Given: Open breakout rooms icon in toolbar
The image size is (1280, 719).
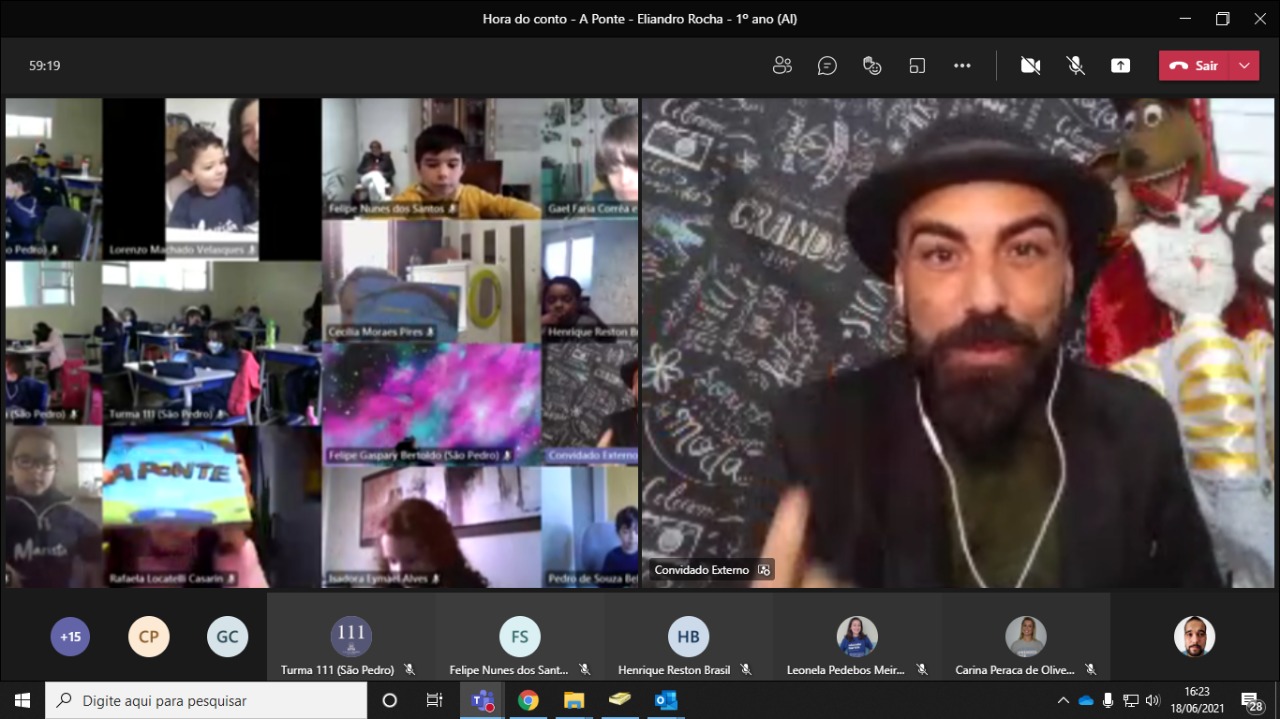Looking at the screenshot, I should [x=917, y=65].
